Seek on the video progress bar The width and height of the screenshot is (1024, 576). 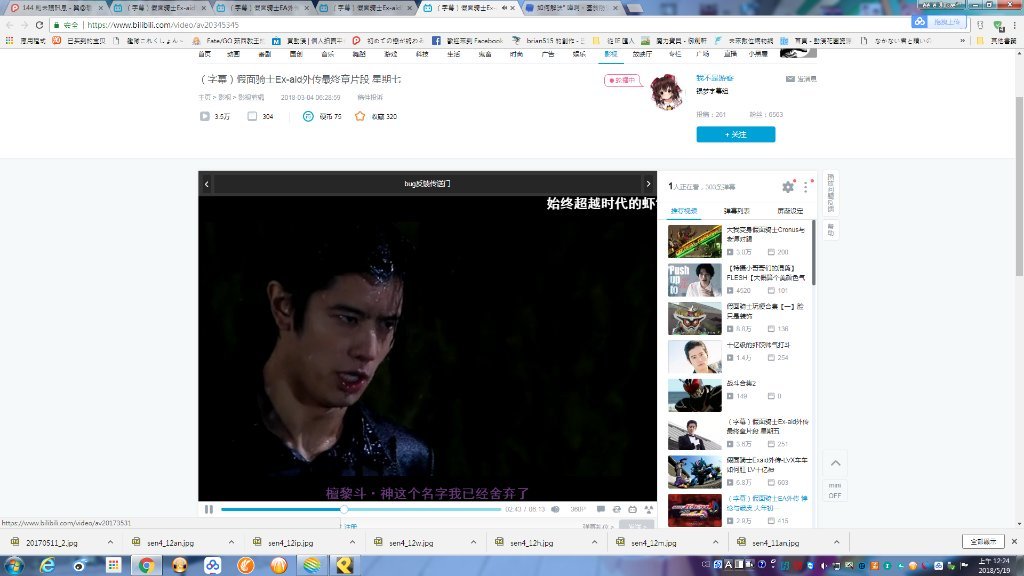[360, 509]
